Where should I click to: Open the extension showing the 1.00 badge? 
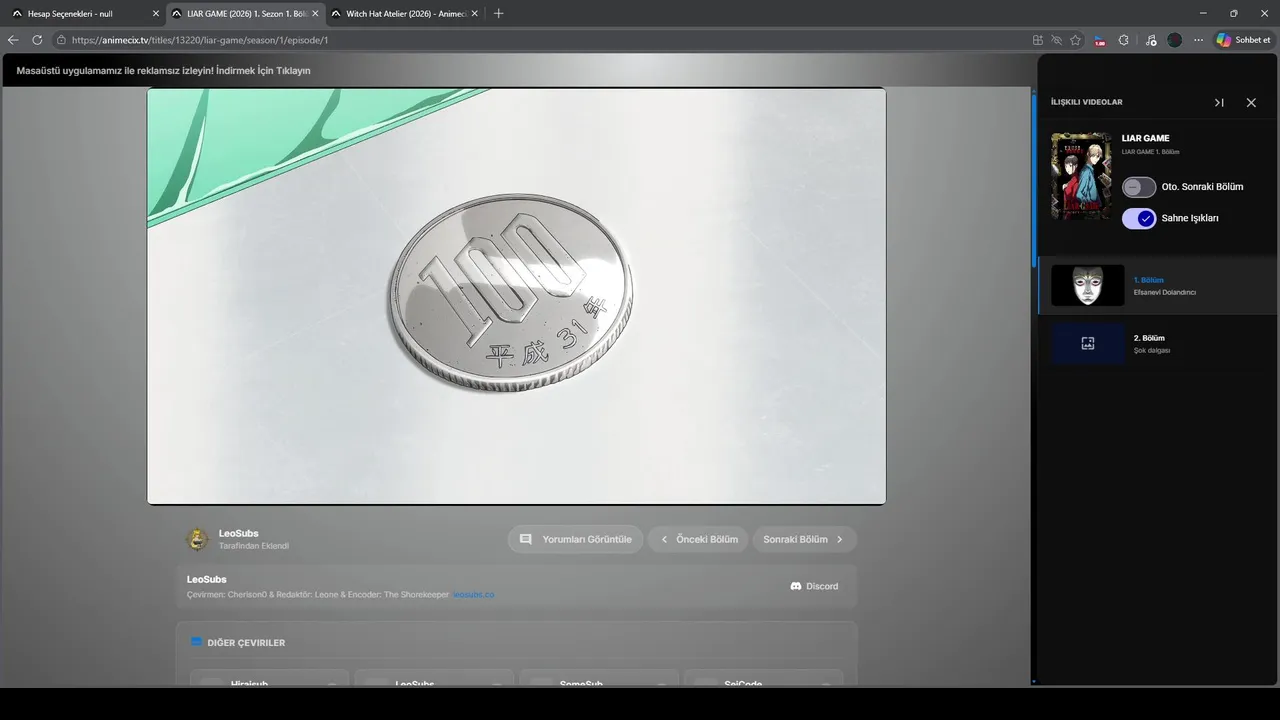pos(1100,40)
